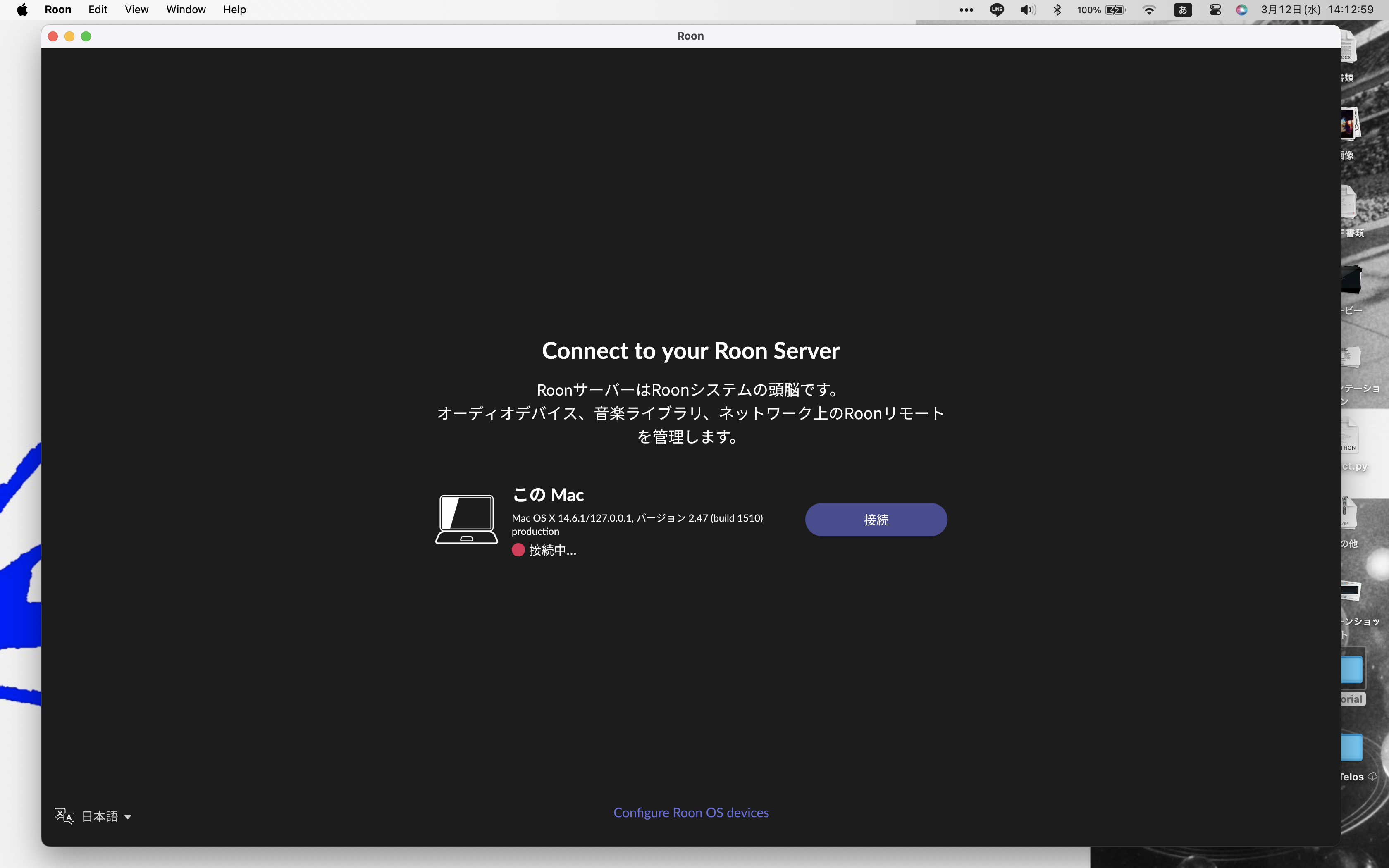Screen dimensions: 1389x868
Task: Click the 接続 connect button
Action: point(876,520)
